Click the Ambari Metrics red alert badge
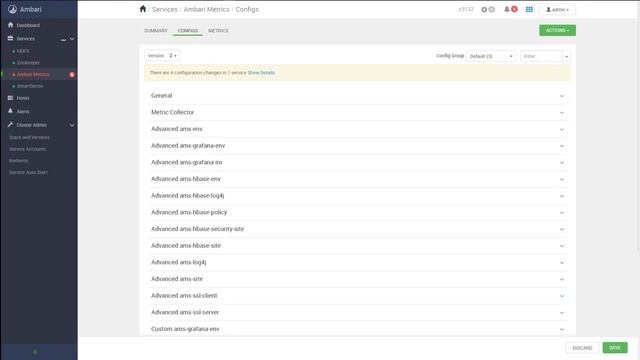Viewport: 640px width, 360px height. click(x=72, y=75)
